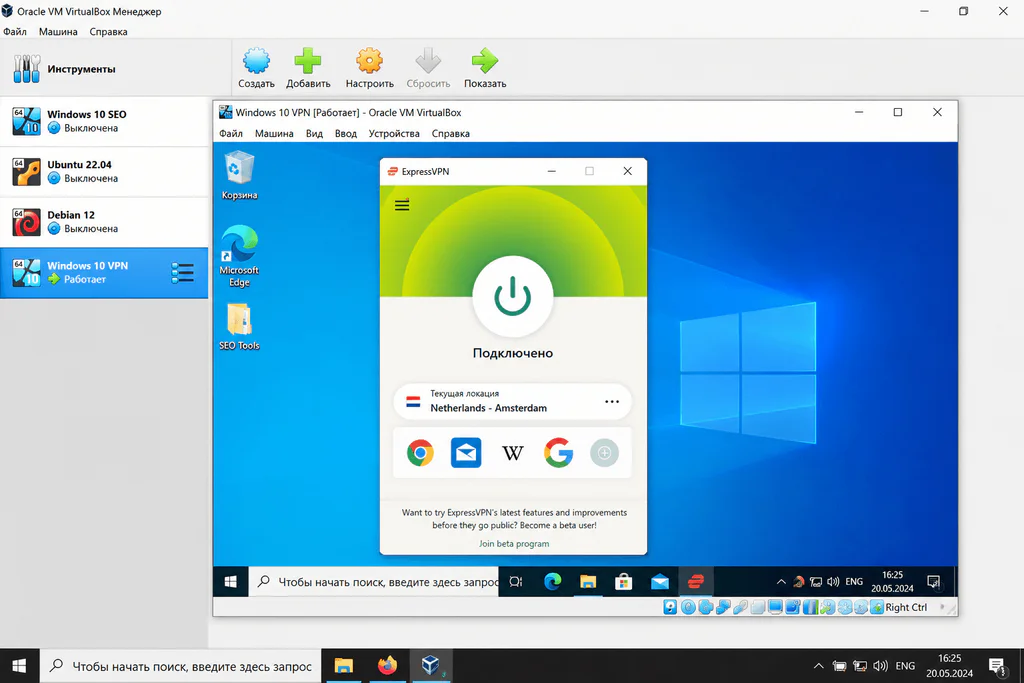The width and height of the screenshot is (1024, 683).
Task: Open the Вид menu in the VM window
Action: (314, 133)
